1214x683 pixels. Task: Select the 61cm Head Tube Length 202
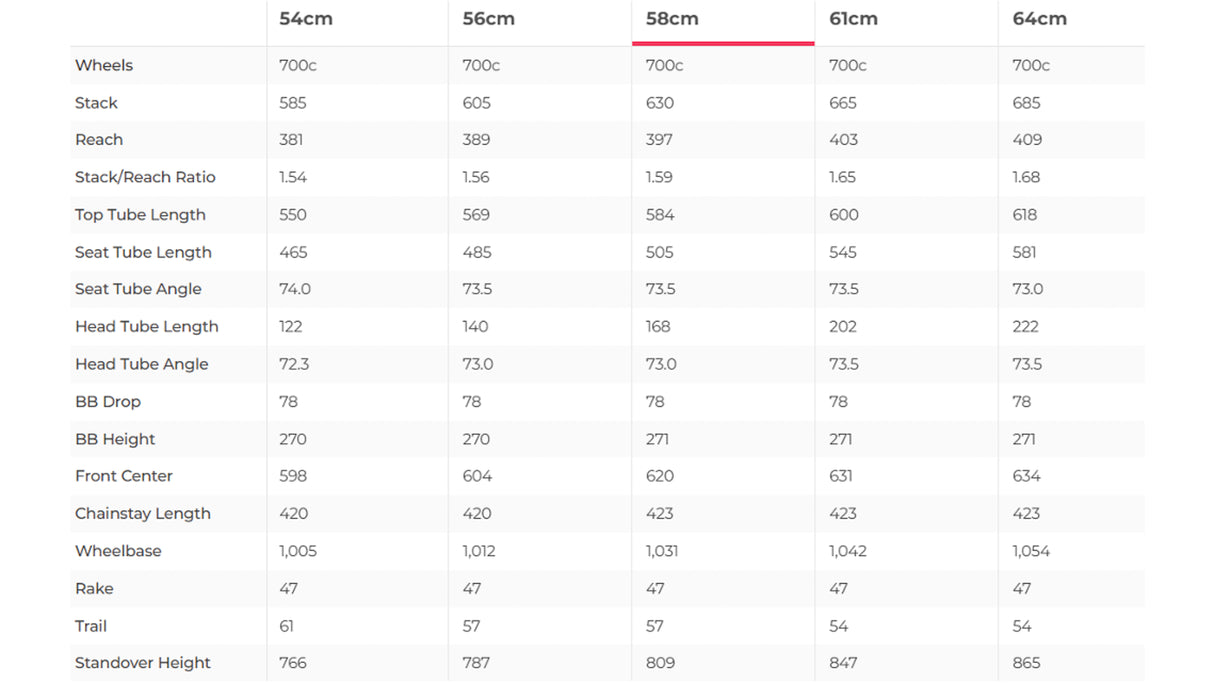coord(843,327)
